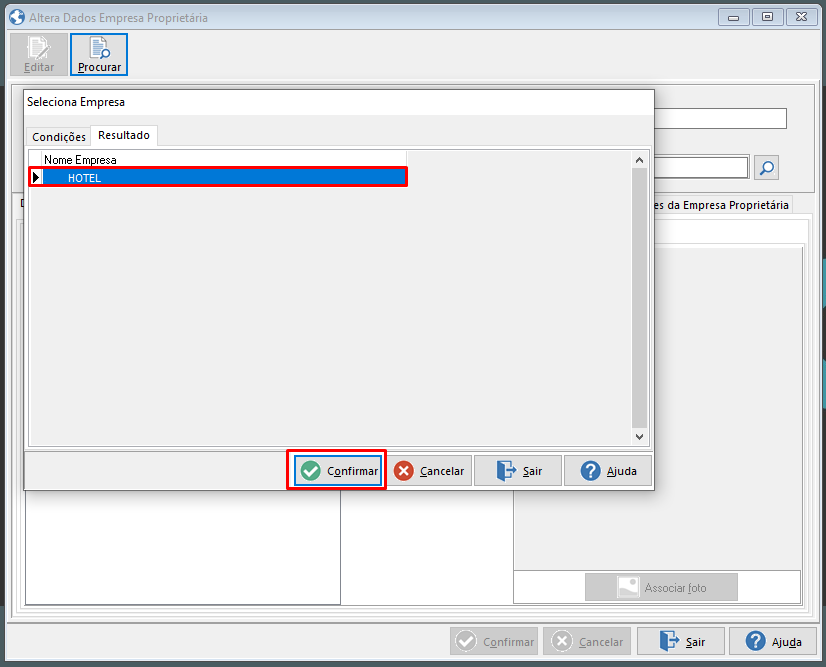
Task: Select the HOTEL row in results
Action: 218,178
